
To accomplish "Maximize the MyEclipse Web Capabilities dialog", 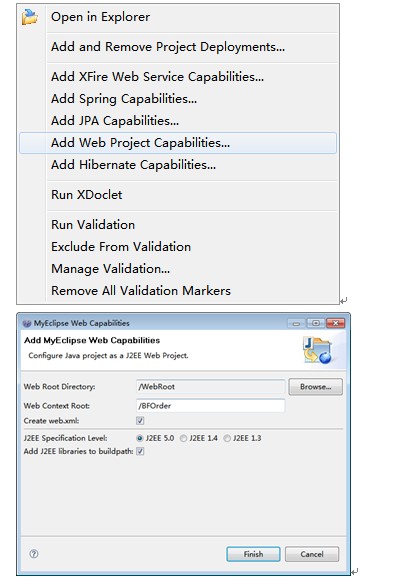I will [x=315, y=323].
